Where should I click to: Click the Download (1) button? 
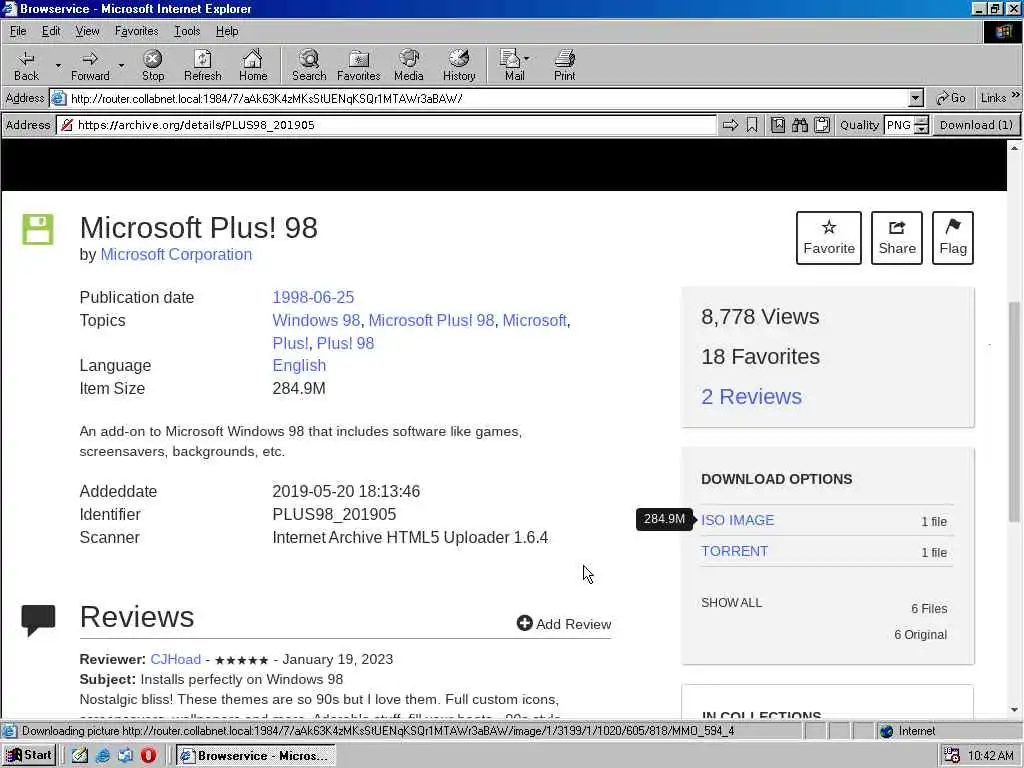976,125
